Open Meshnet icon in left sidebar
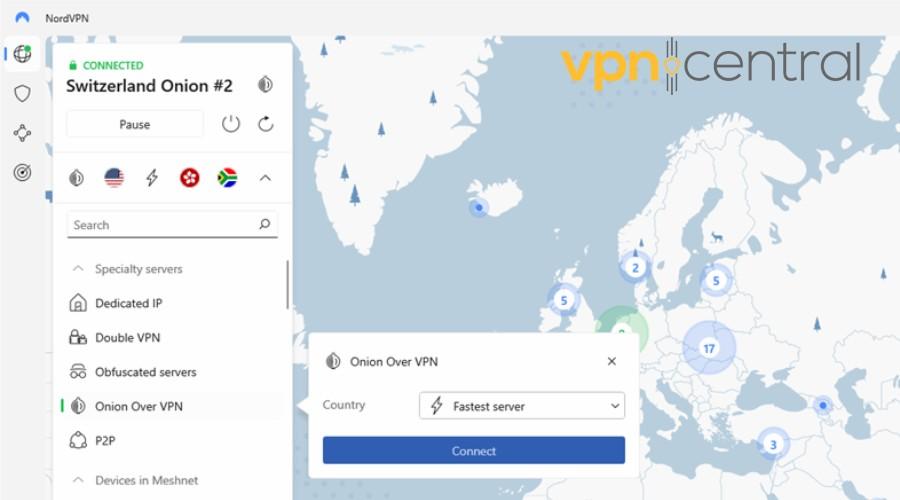Viewport: 900px width, 500px height. (22, 133)
